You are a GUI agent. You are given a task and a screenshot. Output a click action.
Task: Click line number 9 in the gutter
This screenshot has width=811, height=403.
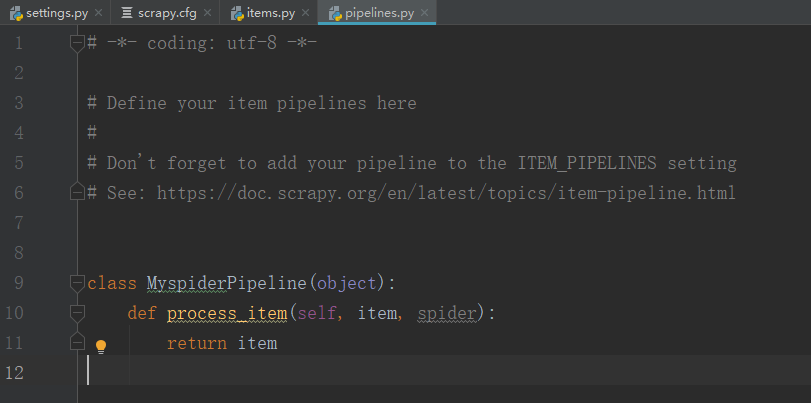tap(18, 283)
